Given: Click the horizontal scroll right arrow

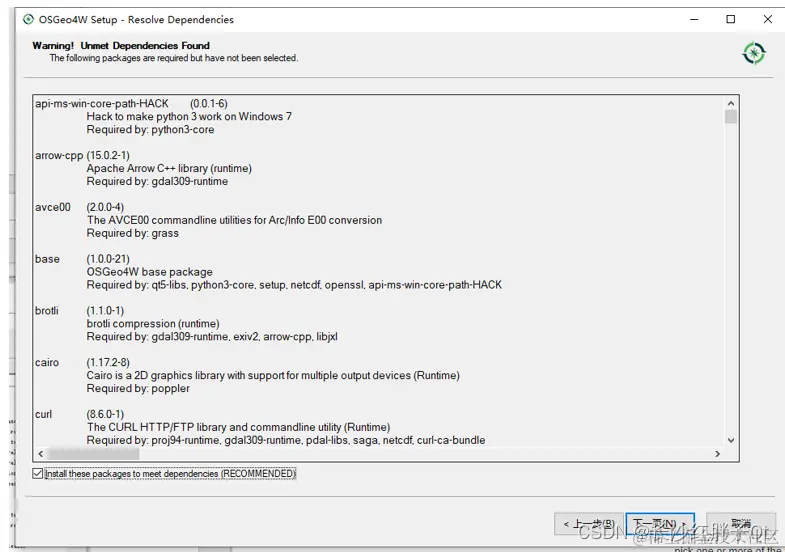Looking at the screenshot, I should click(717, 454).
